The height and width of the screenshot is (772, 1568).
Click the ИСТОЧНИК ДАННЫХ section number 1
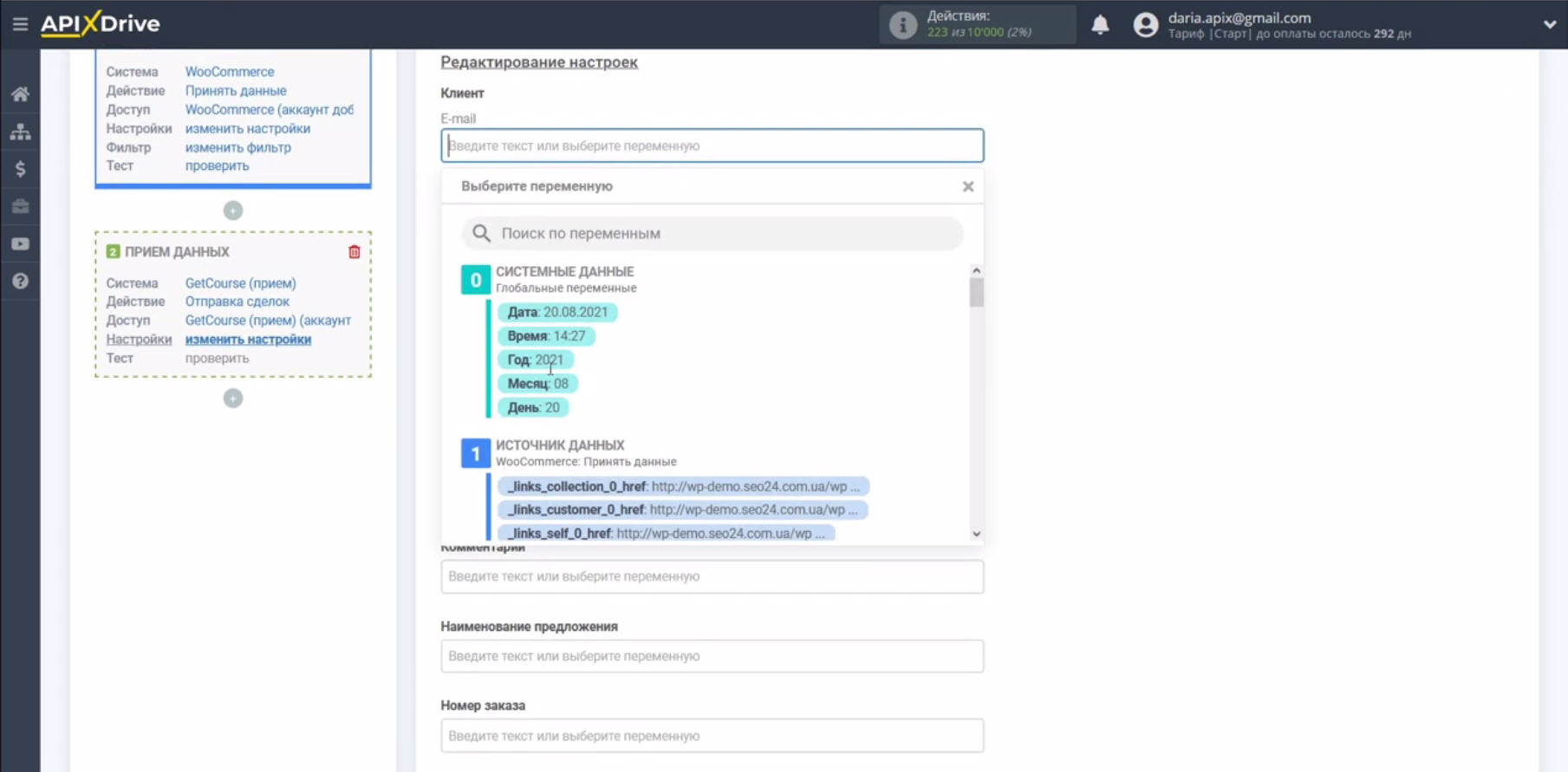click(x=475, y=453)
